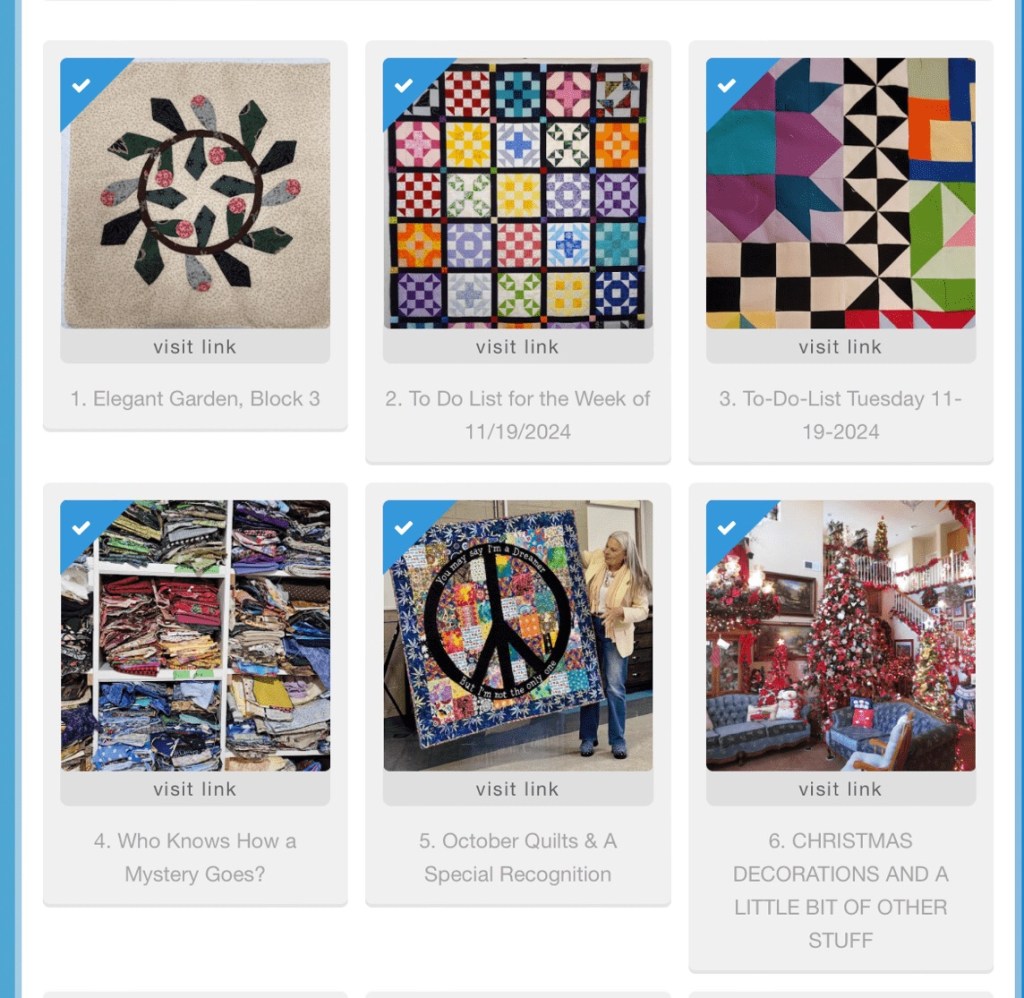Visit link under Christmas tree room photo
The height and width of the screenshot is (998, 1024).
(x=840, y=788)
